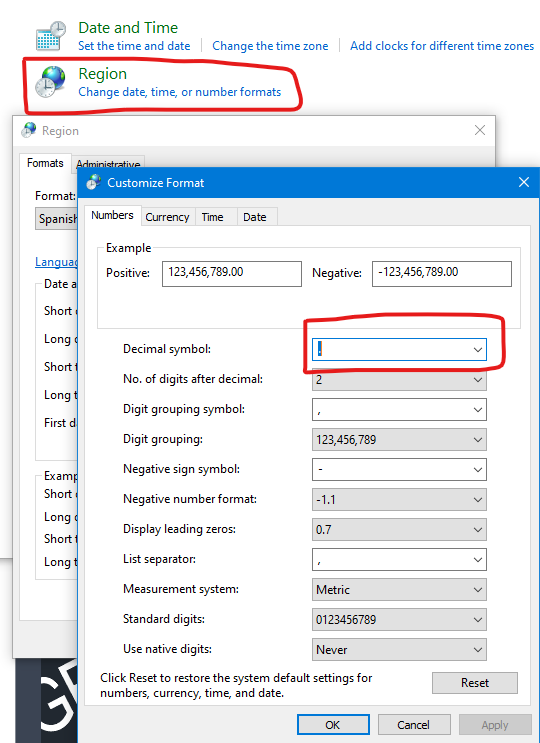Open Add clocks for different time zones
This screenshot has width=540, height=743.
442,46
